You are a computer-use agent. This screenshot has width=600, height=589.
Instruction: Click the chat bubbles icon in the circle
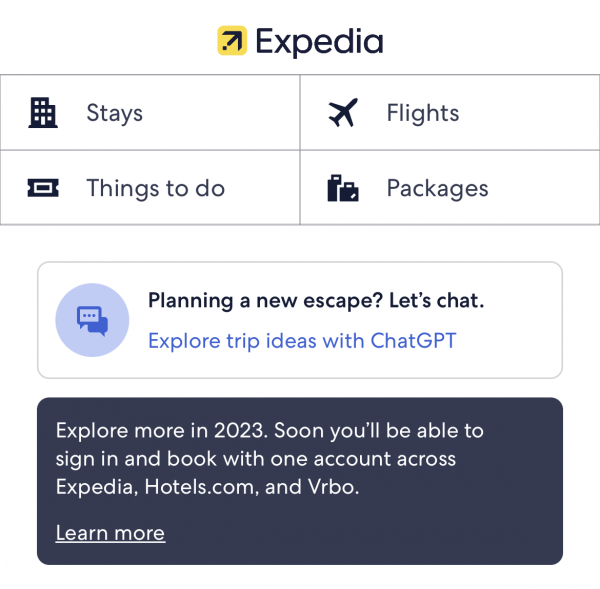point(92,320)
